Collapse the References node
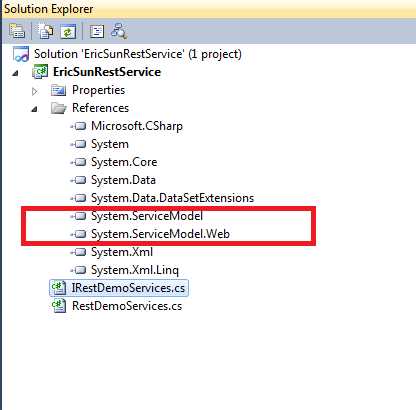The image size is (416, 410). click(34, 109)
